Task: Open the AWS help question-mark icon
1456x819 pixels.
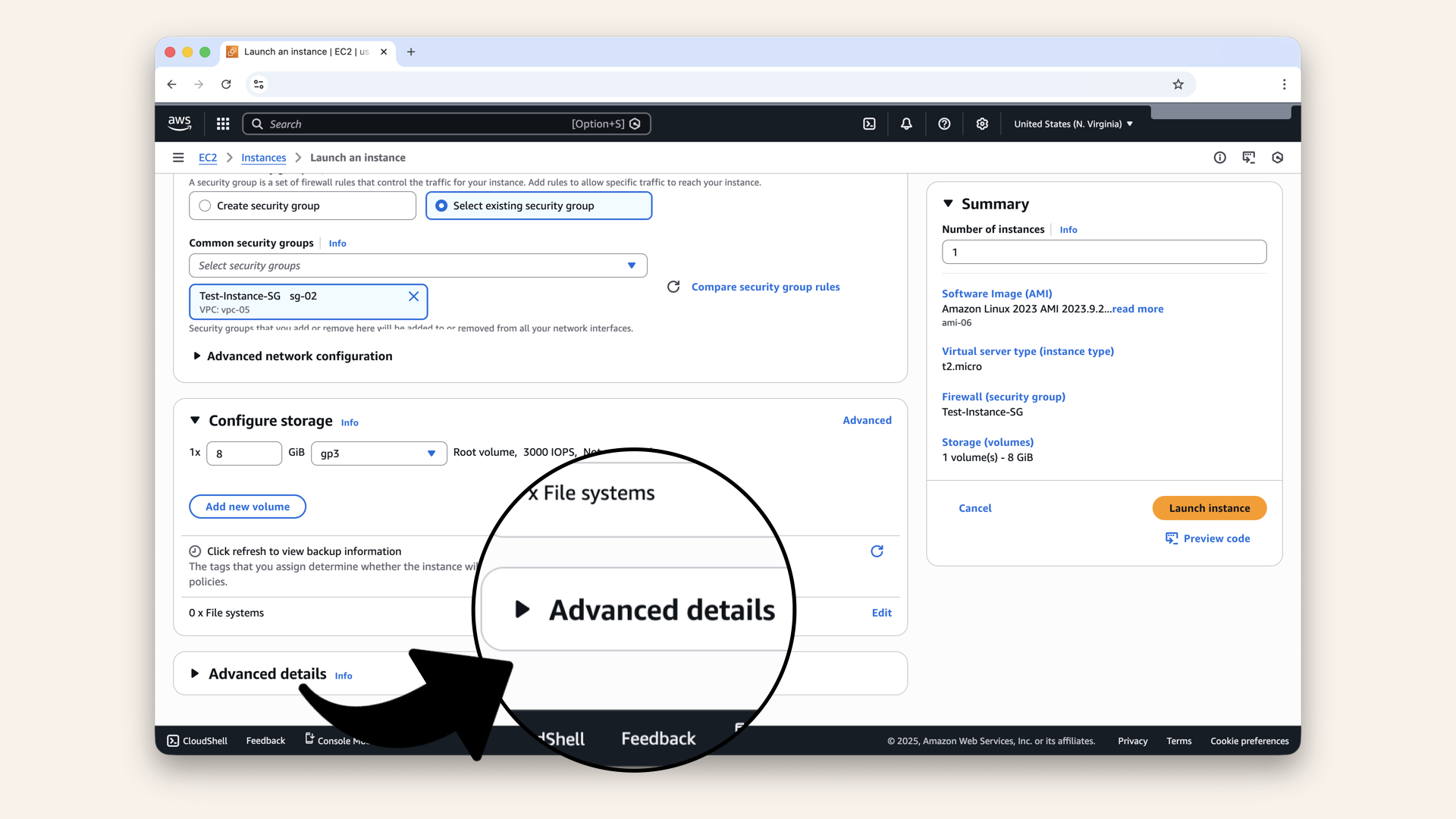Action: (944, 123)
